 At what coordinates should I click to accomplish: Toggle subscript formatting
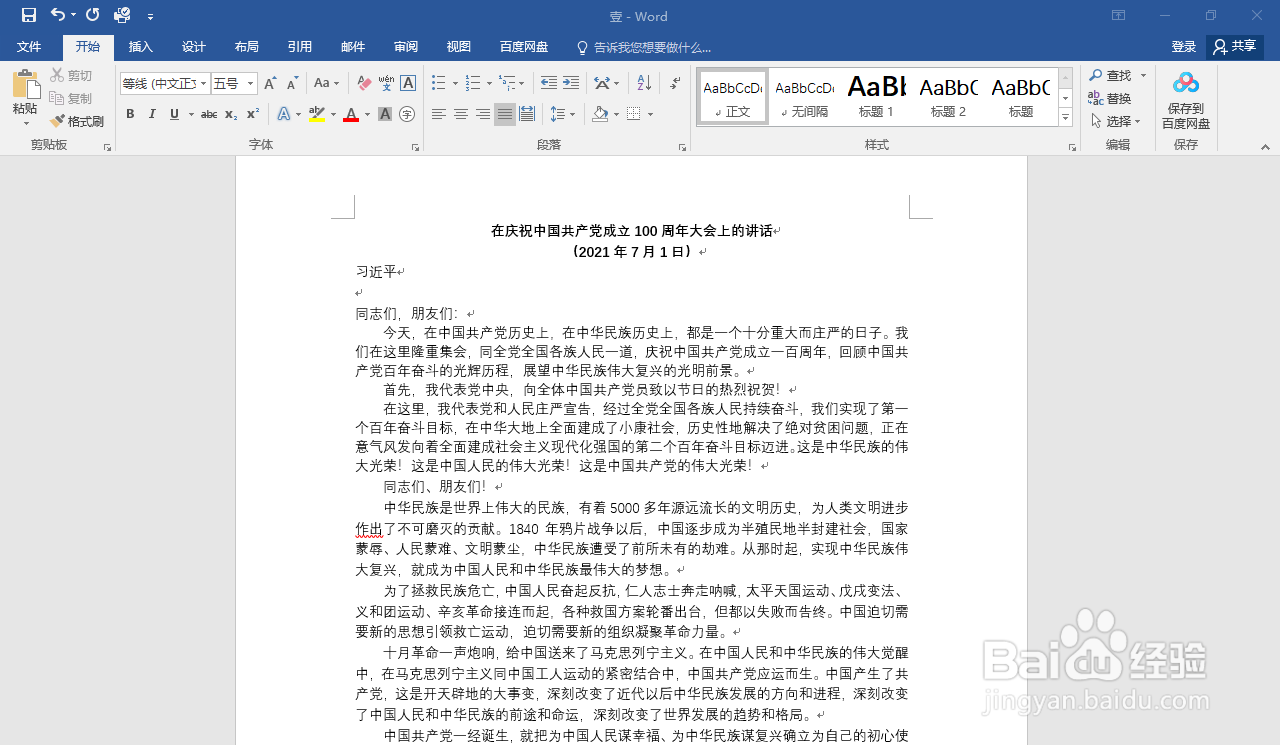[x=231, y=114]
